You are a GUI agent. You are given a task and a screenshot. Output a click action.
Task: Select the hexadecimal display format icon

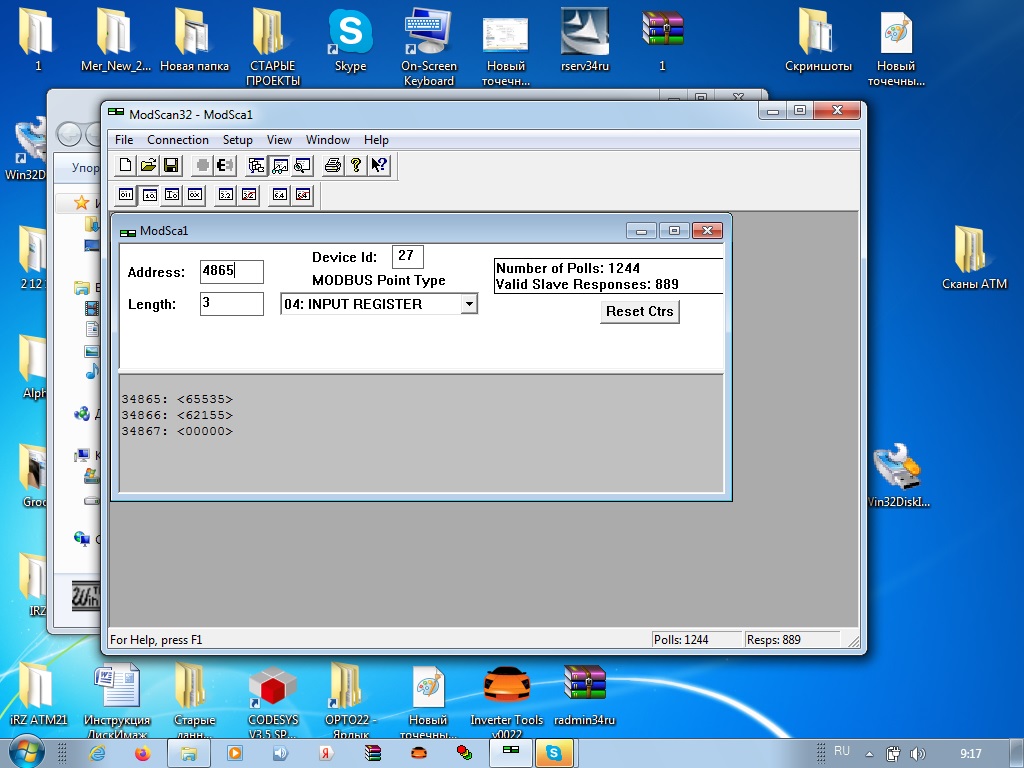point(195,195)
